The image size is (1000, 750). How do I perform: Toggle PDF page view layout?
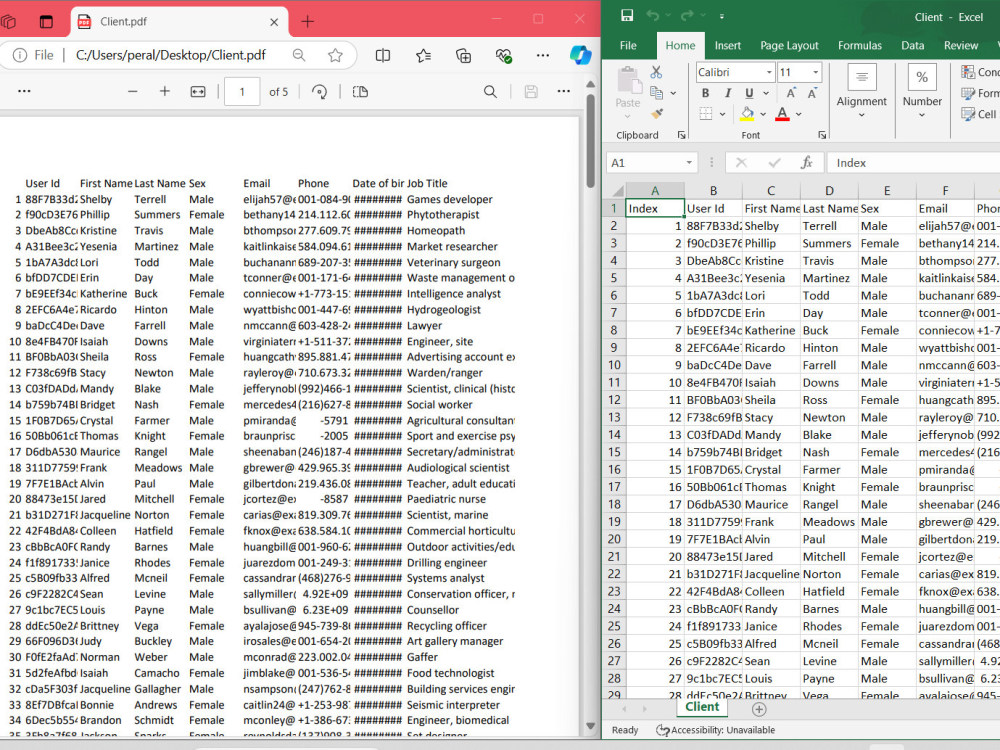[x=360, y=92]
